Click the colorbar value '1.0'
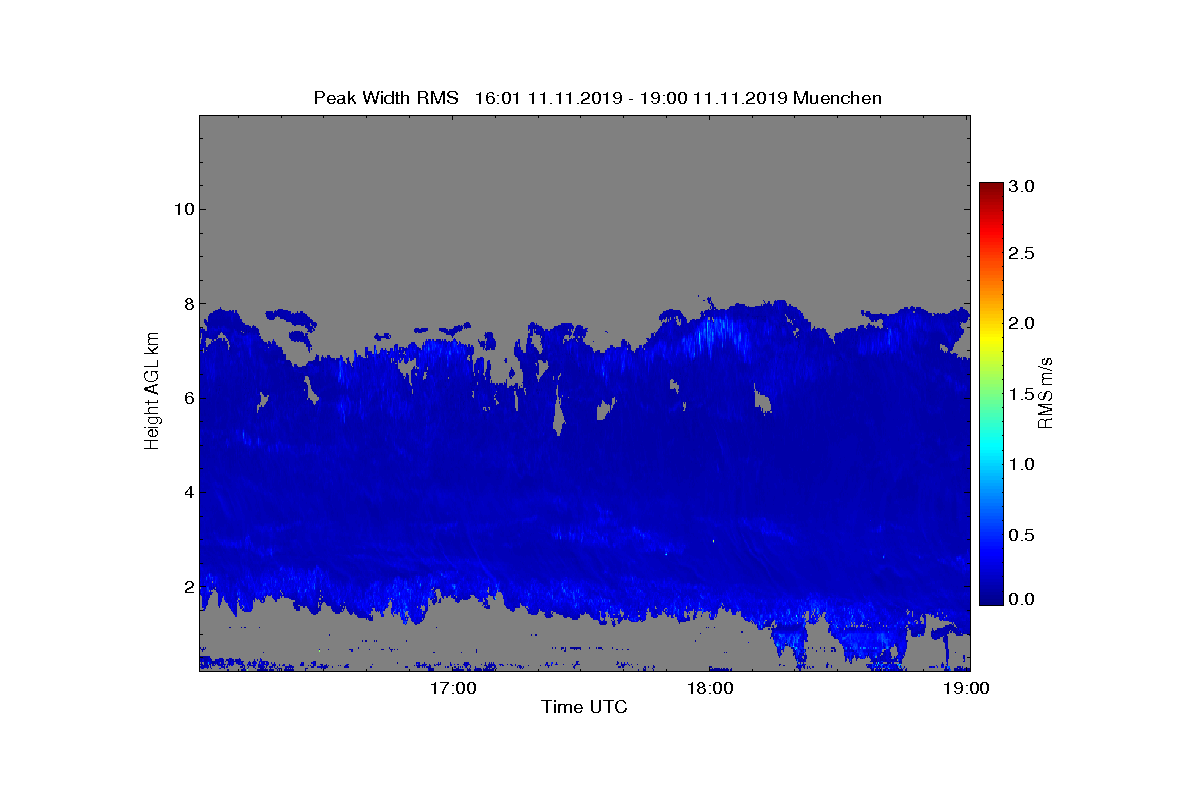Viewport: 1200px width, 800px height. point(1021,464)
